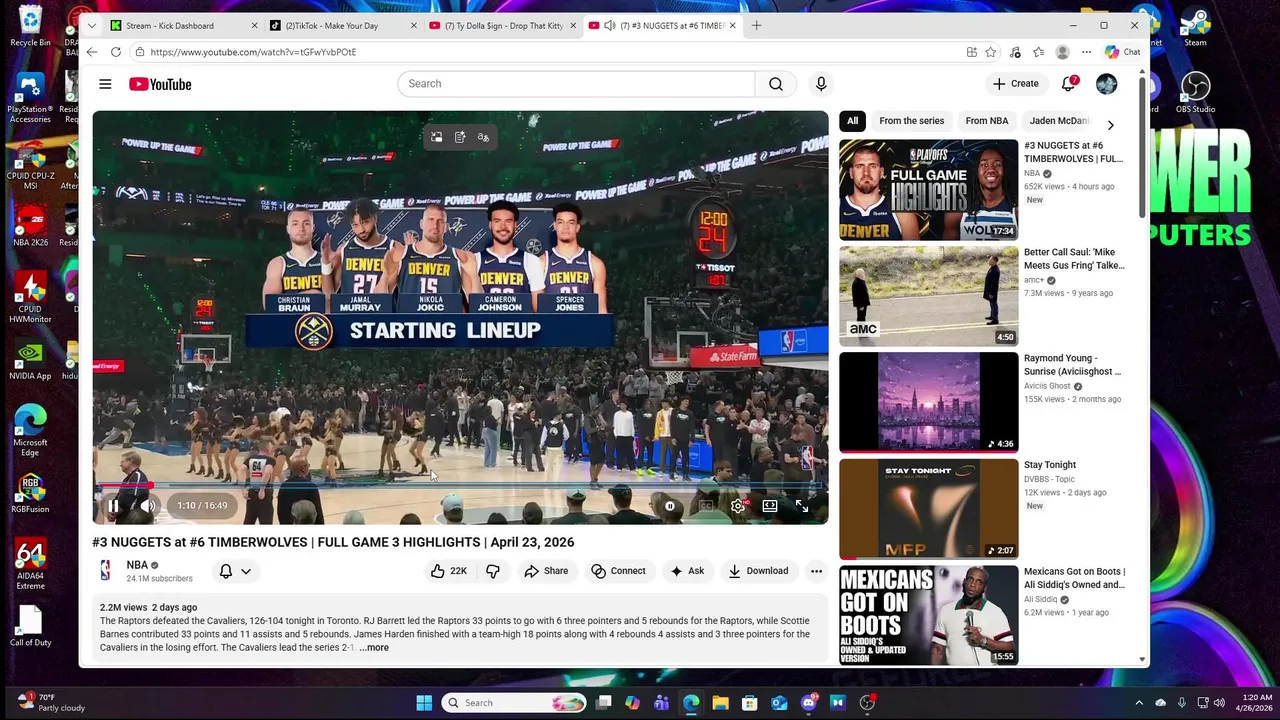Open the YouTube account avatar menu
The image size is (1280, 720).
click(1106, 84)
